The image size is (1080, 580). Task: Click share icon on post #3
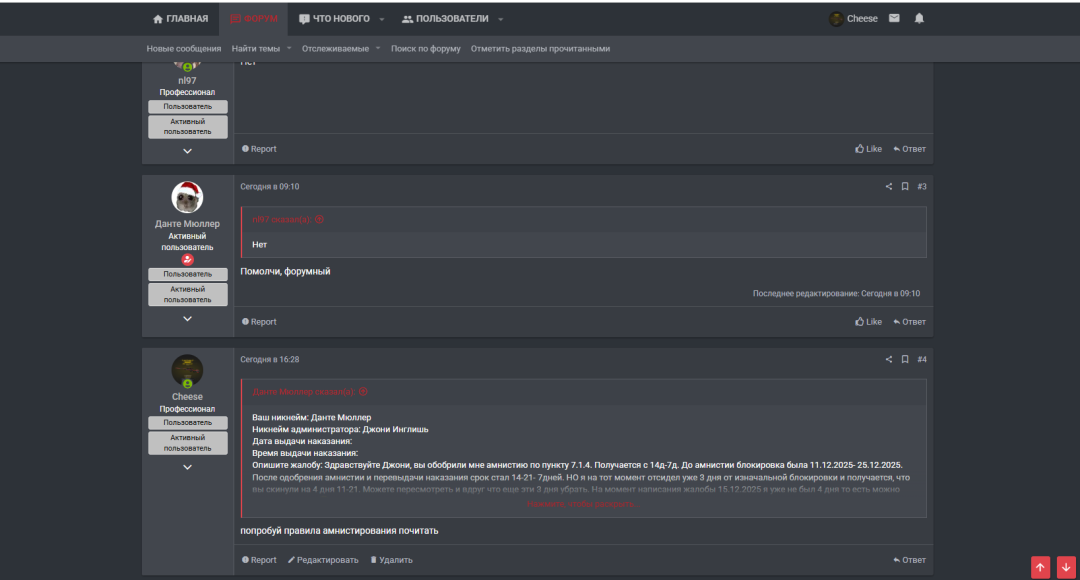pos(889,187)
